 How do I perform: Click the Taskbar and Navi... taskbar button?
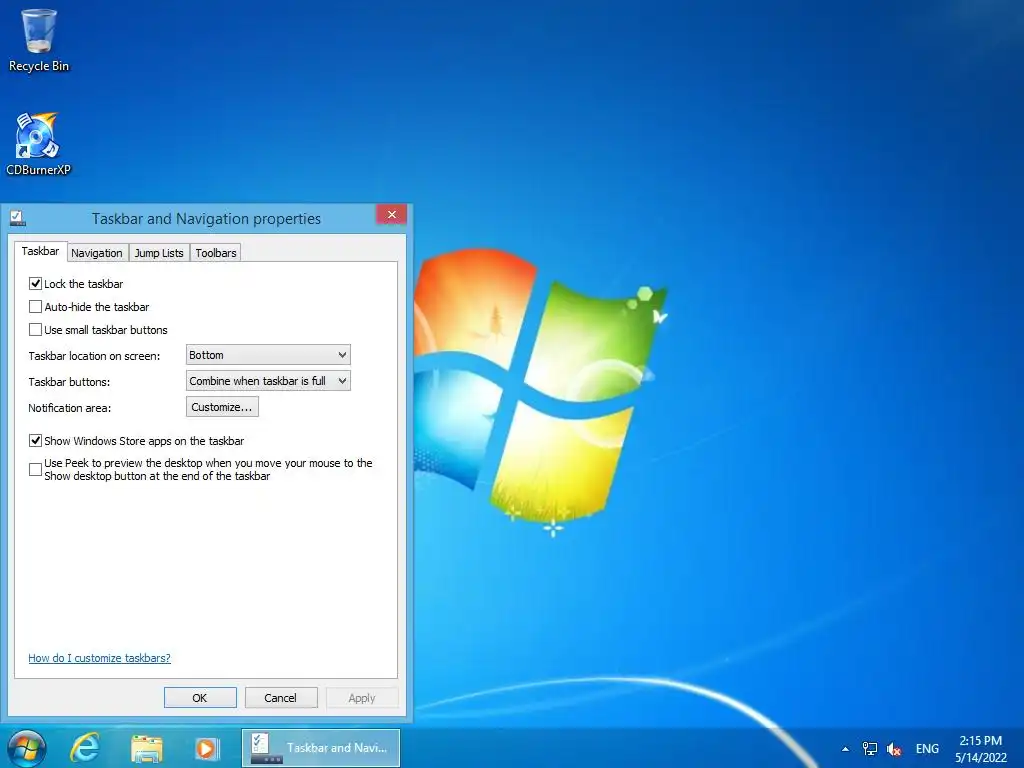[321, 748]
